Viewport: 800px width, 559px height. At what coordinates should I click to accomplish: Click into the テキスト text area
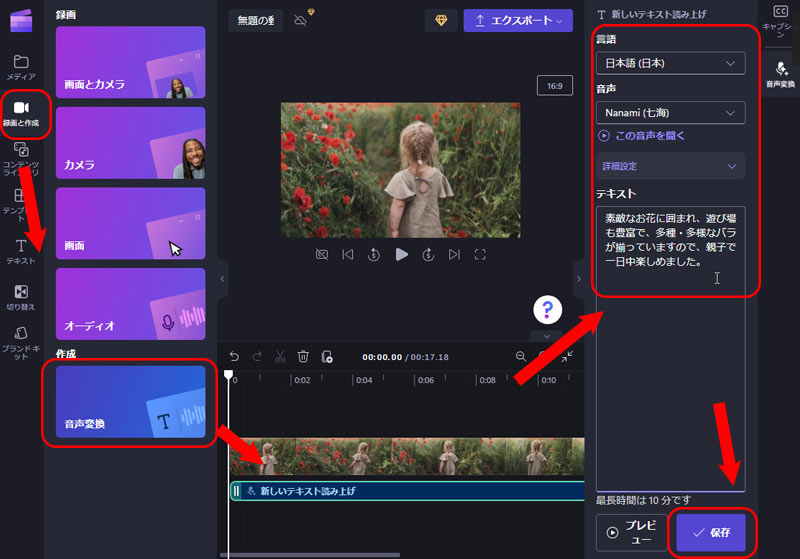pyautogui.click(x=670, y=349)
